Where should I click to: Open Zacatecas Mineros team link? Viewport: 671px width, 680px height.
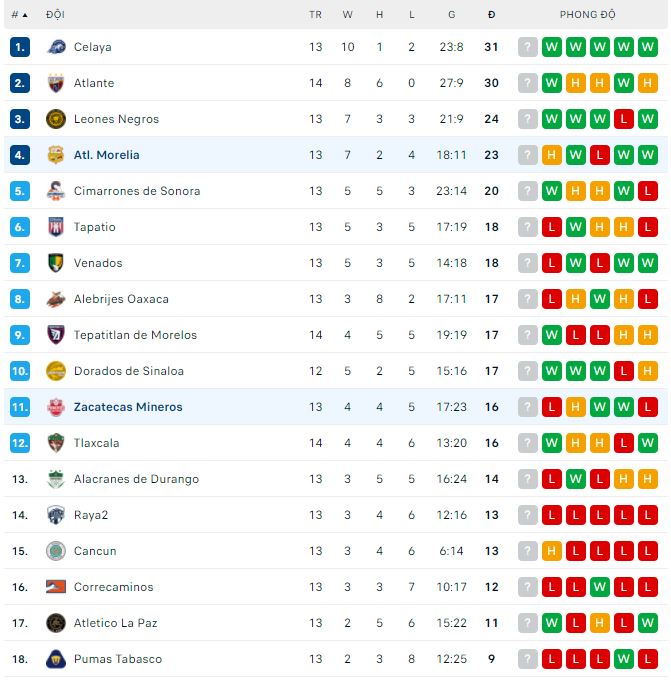pyautogui.click(x=128, y=407)
